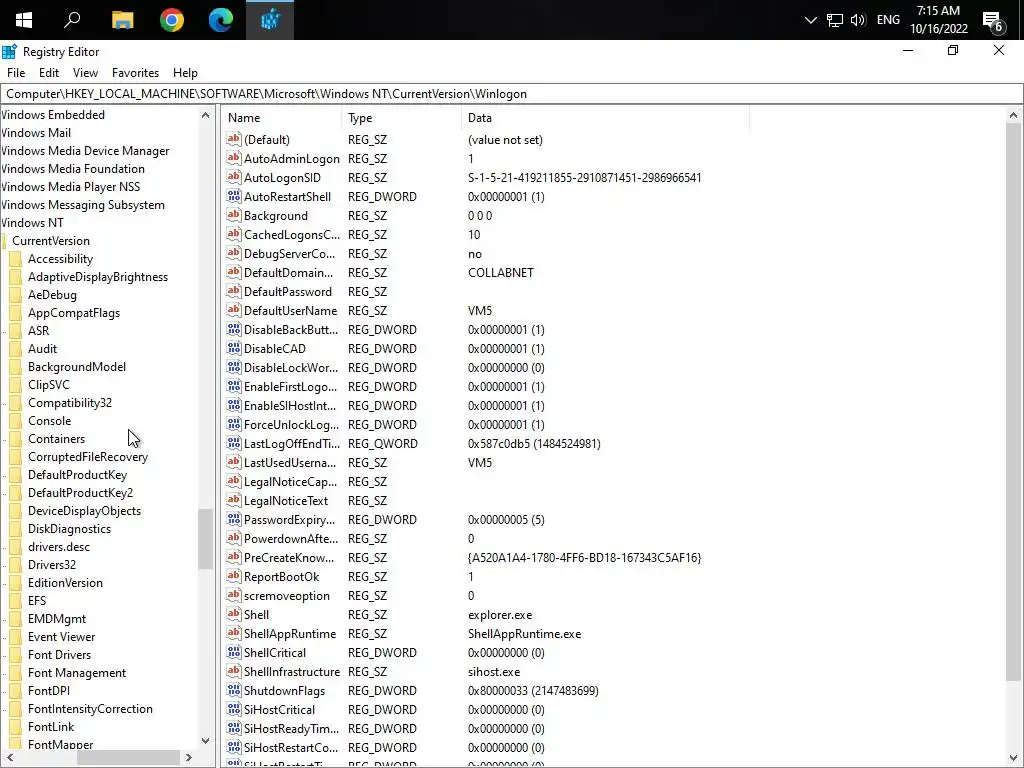The width and height of the screenshot is (1024, 768).
Task: Click the Accessibility folder icon
Action: 16,259
